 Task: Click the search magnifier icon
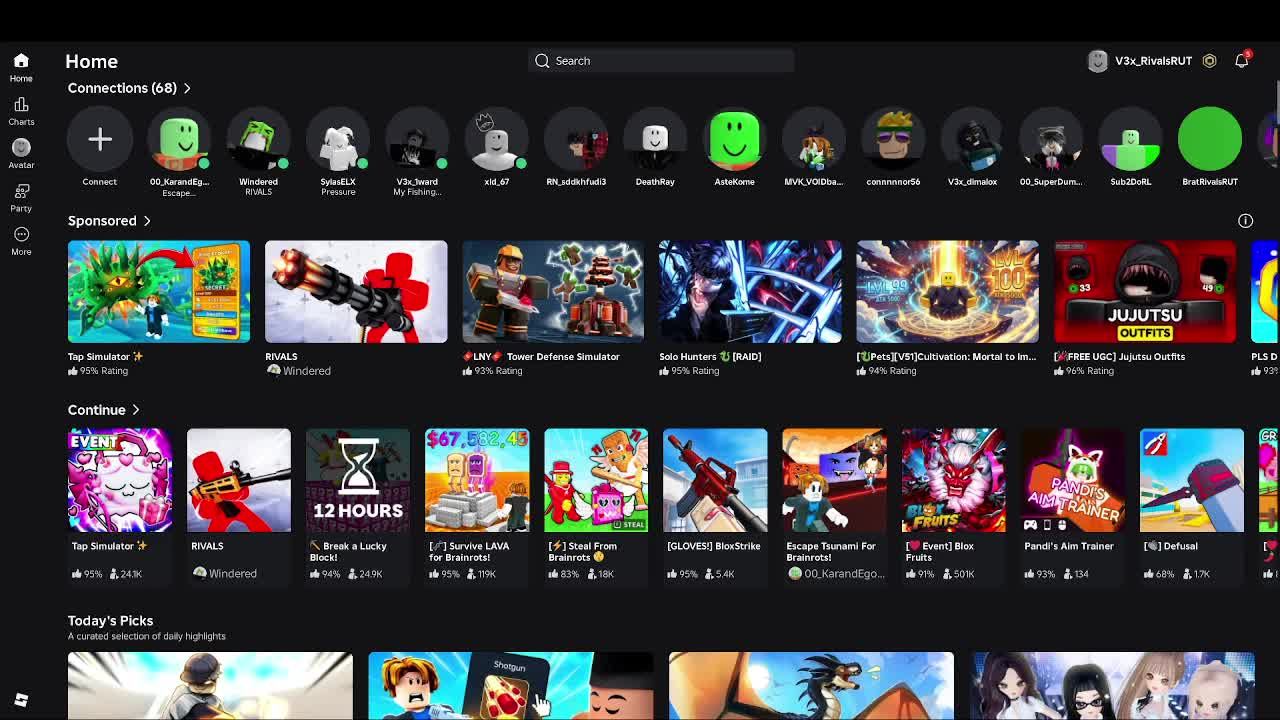click(x=542, y=61)
